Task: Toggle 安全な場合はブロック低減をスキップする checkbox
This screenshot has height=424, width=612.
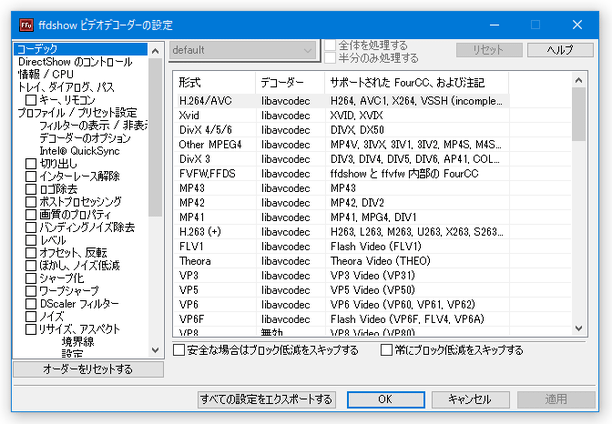Action: [x=179, y=350]
